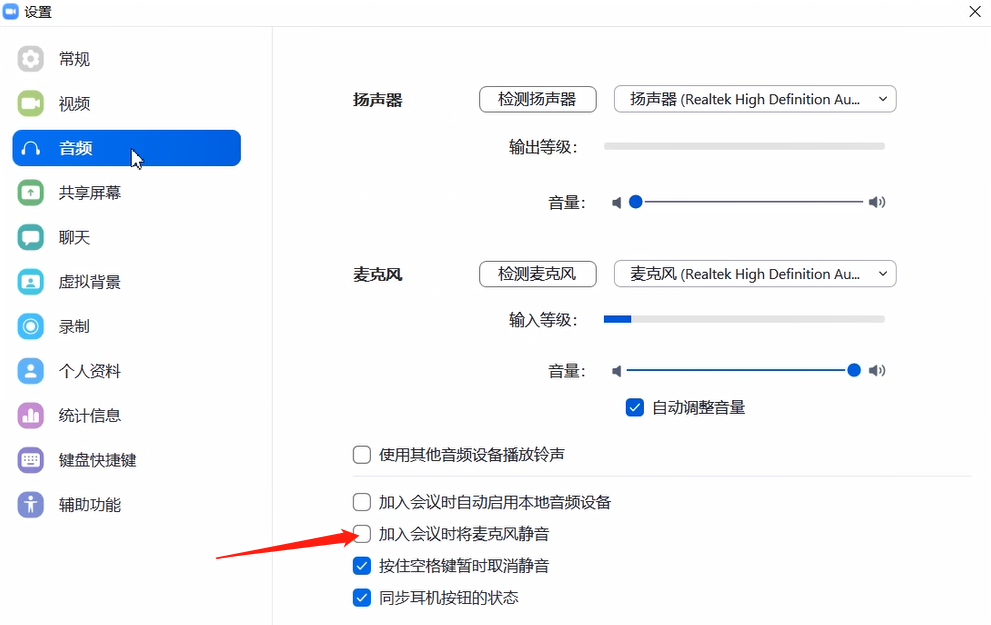This screenshot has height=625, width=991.
Task: Open 键盘快捷键 via the keyboard icon
Action: point(30,460)
